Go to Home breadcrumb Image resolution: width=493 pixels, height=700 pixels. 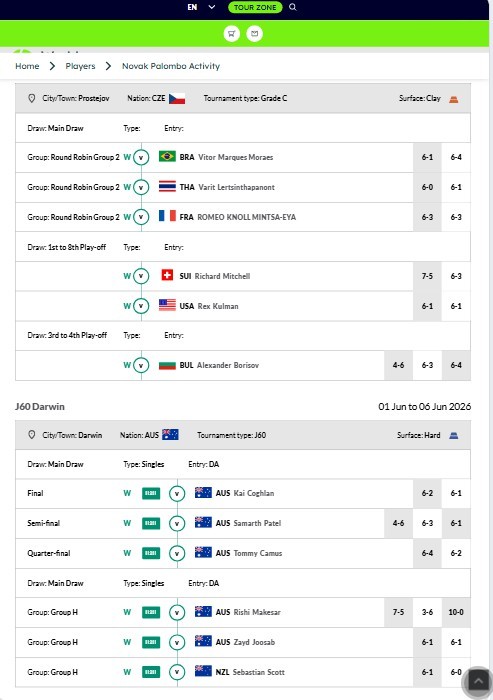point(27,66)
